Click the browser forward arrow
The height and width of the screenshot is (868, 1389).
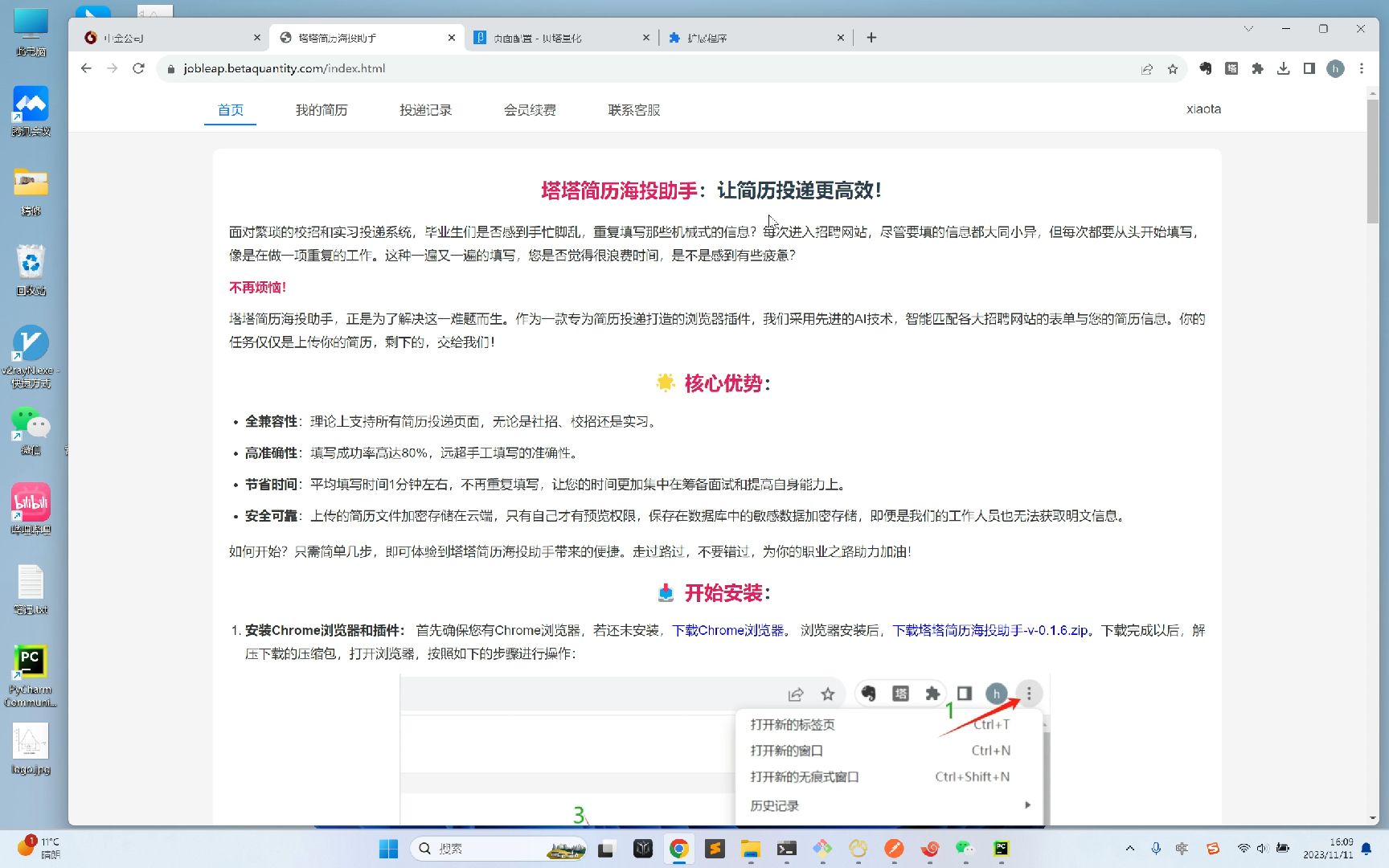pyautogui.click(x=113, y=68)
